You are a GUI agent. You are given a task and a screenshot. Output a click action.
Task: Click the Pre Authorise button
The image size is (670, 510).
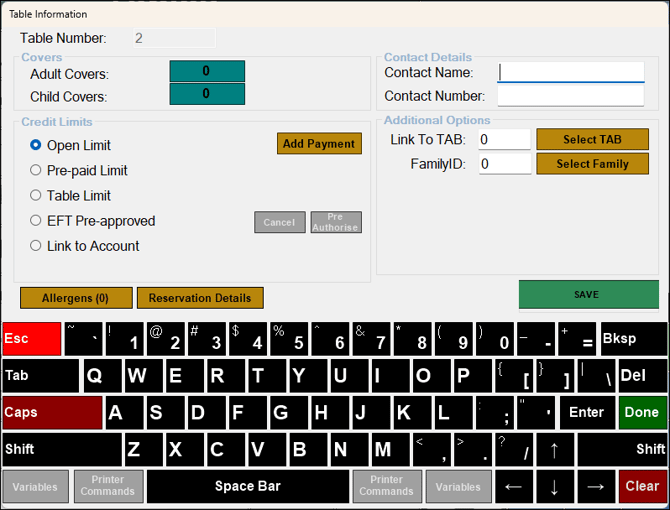pos(336,222)
